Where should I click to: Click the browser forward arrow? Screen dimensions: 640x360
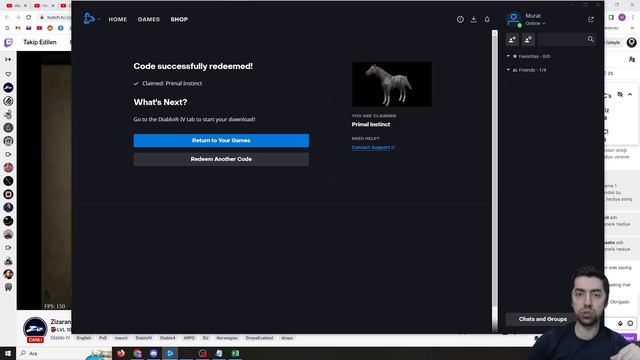click(x=18, y=17)
